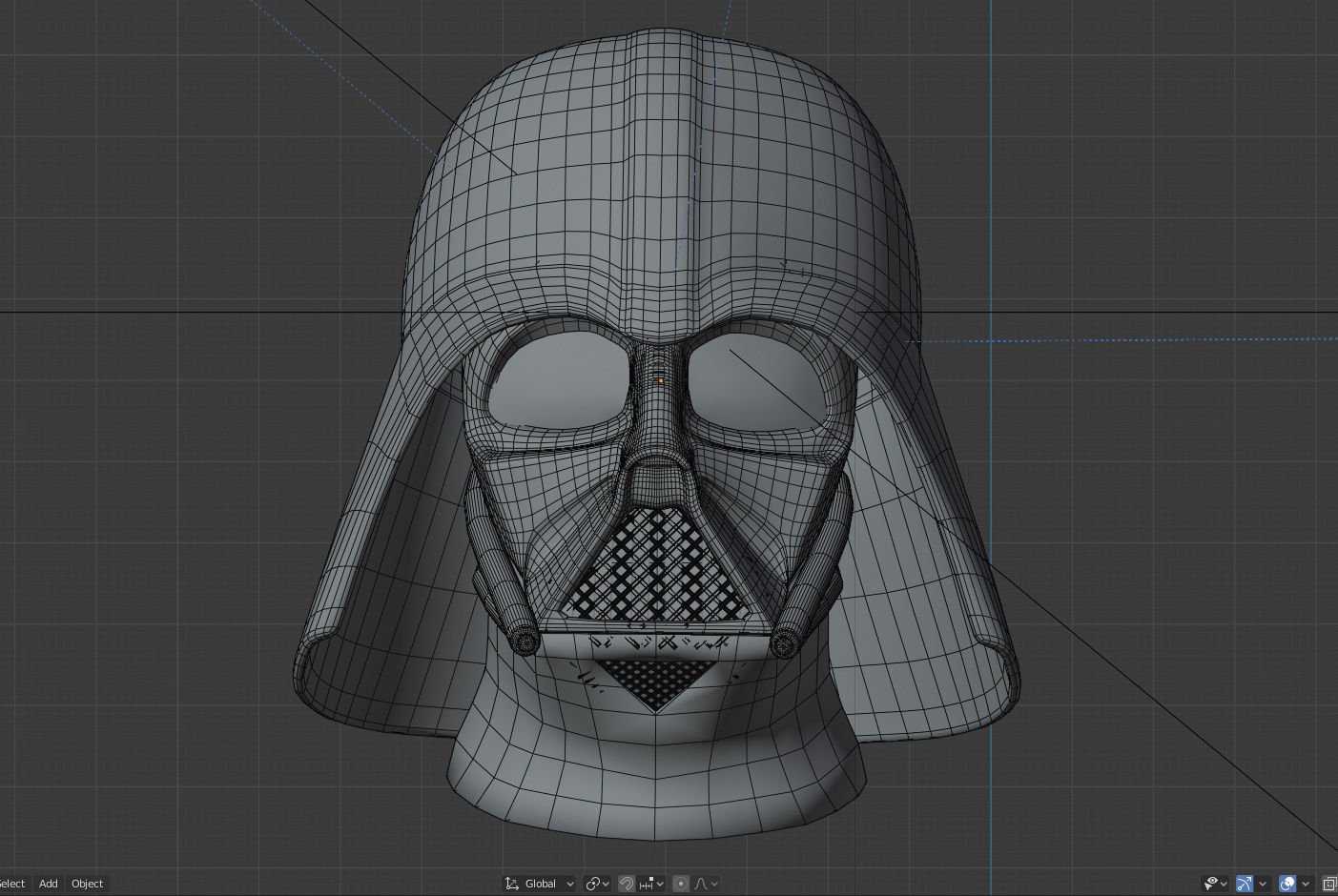Open the Object menu
This screenshot has height=896, width=1338.
87,884
